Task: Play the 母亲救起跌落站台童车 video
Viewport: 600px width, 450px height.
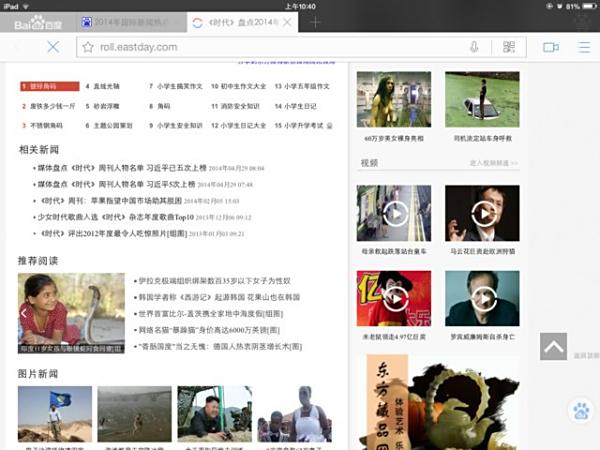Action: click(394, 213)
